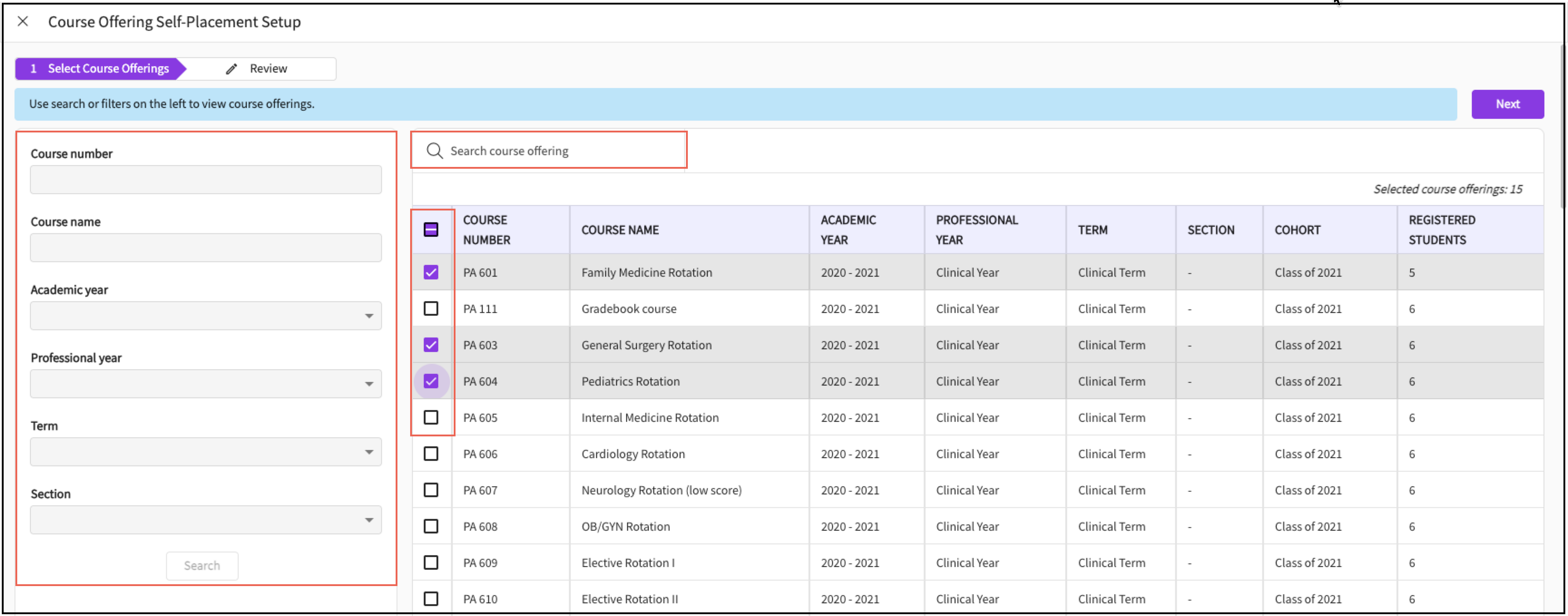This screenshot has width=1568, height=616.
Task: Click the purple Next button
Action: (1507, 104)
